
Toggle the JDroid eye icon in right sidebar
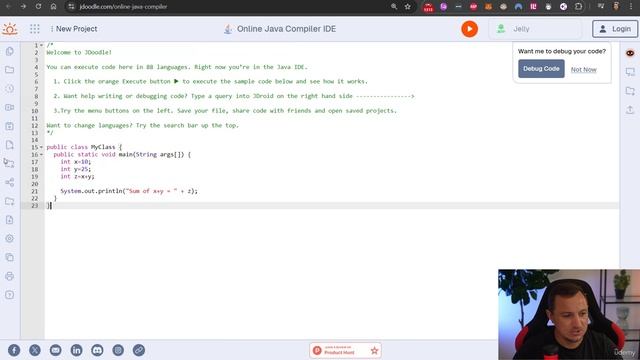[630, 53]
